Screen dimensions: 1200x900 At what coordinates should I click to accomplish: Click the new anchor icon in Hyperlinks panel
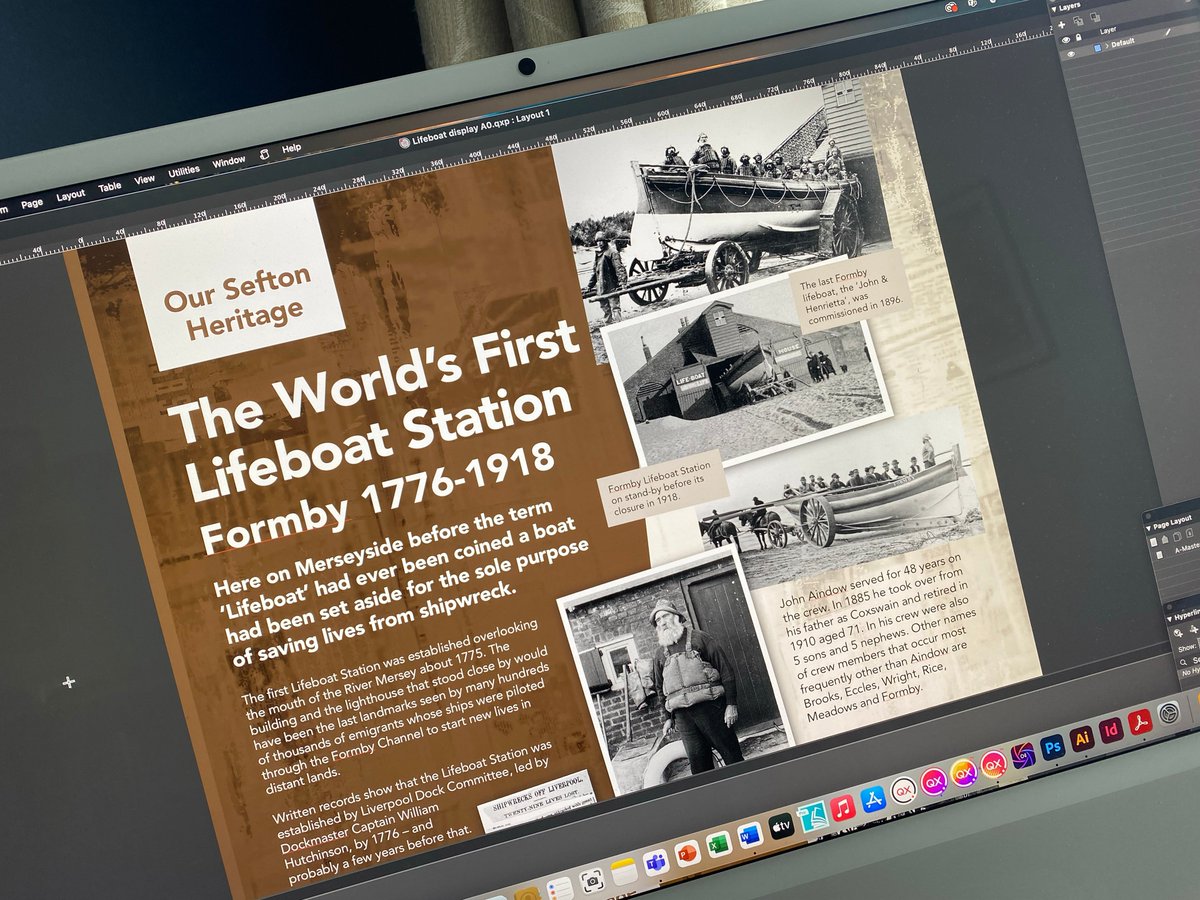click(1194, 629)
